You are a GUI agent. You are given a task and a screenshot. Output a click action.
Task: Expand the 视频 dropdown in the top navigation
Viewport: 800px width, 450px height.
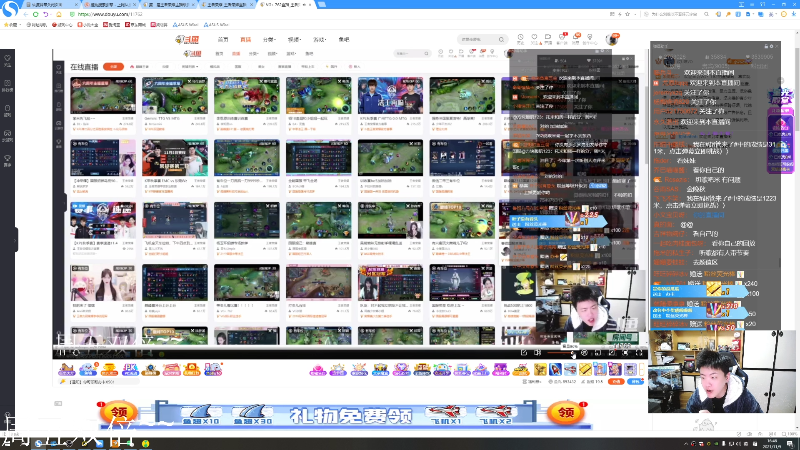(x=294, y=39)
